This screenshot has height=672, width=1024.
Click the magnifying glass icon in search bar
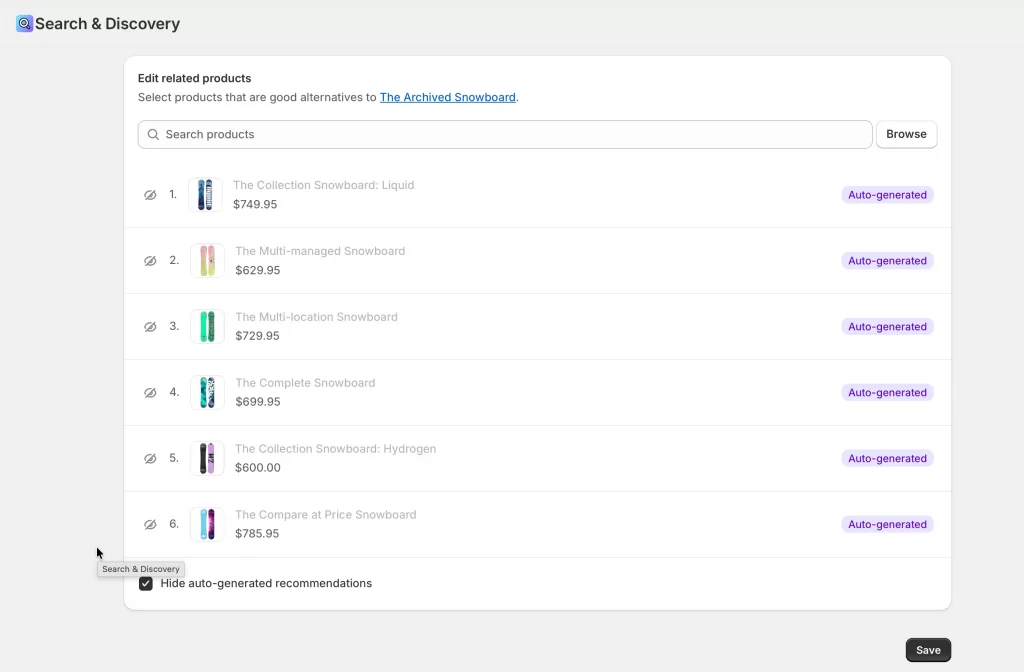tap(153, 134)
